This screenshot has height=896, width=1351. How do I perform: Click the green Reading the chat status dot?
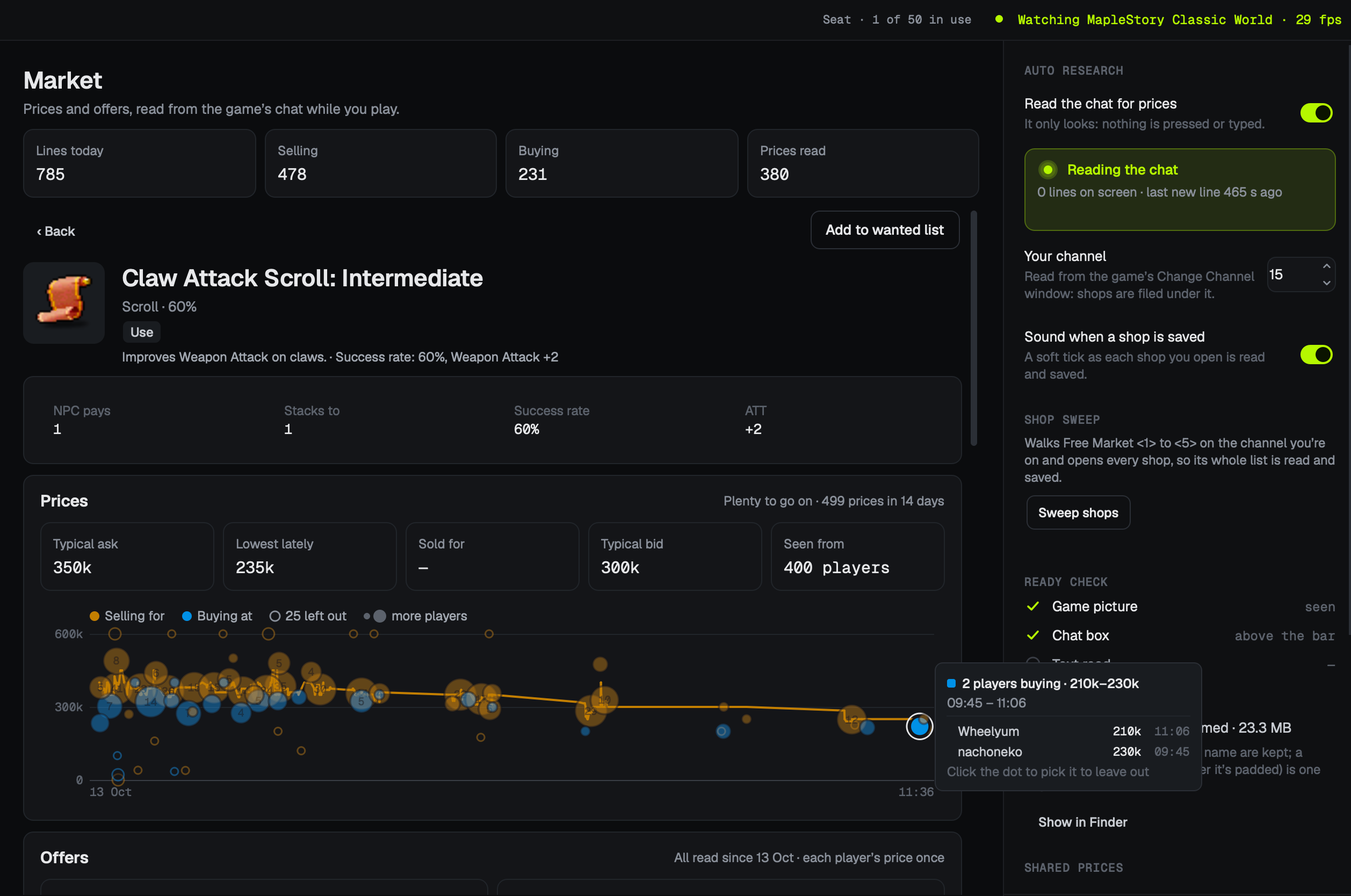(1047, 170)
